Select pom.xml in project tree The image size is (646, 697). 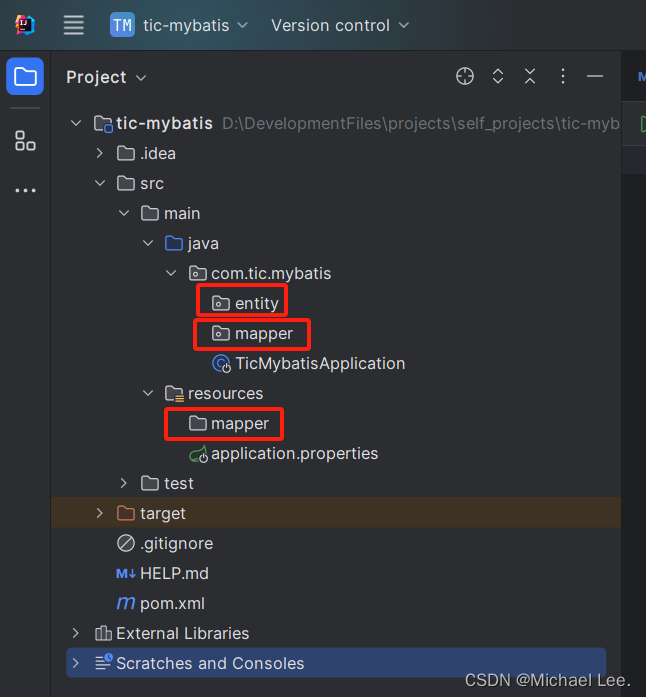coord(160,604)
